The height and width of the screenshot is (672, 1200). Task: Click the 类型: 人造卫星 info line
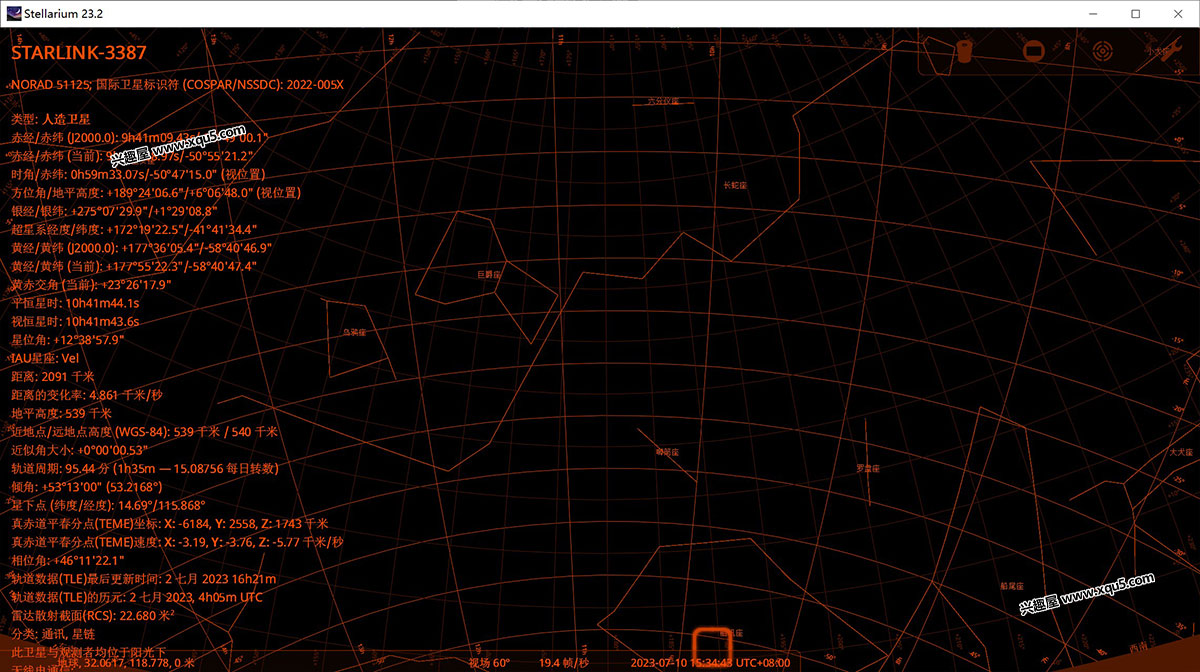pos(50,119)
